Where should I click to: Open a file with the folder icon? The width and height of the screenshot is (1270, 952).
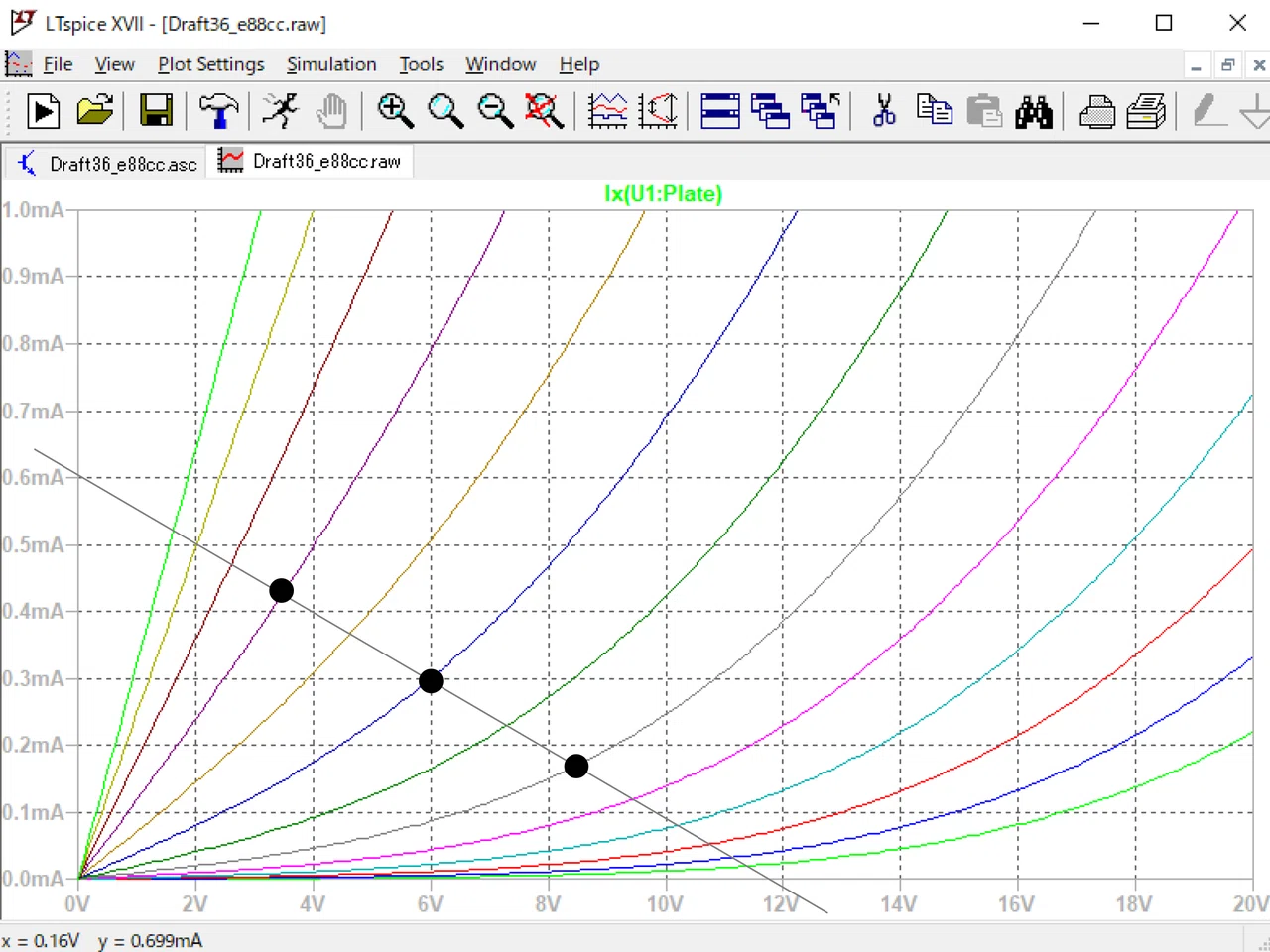pos(95,111)
